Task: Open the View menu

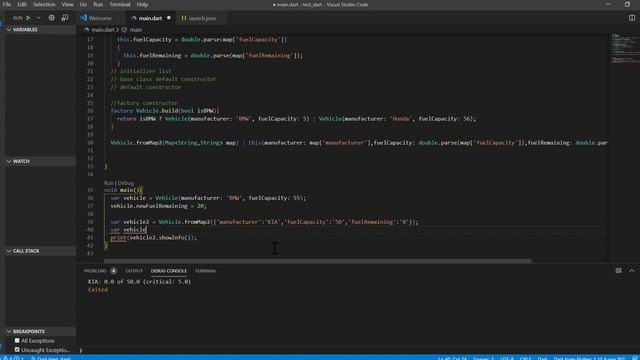Action: (67, 4)
